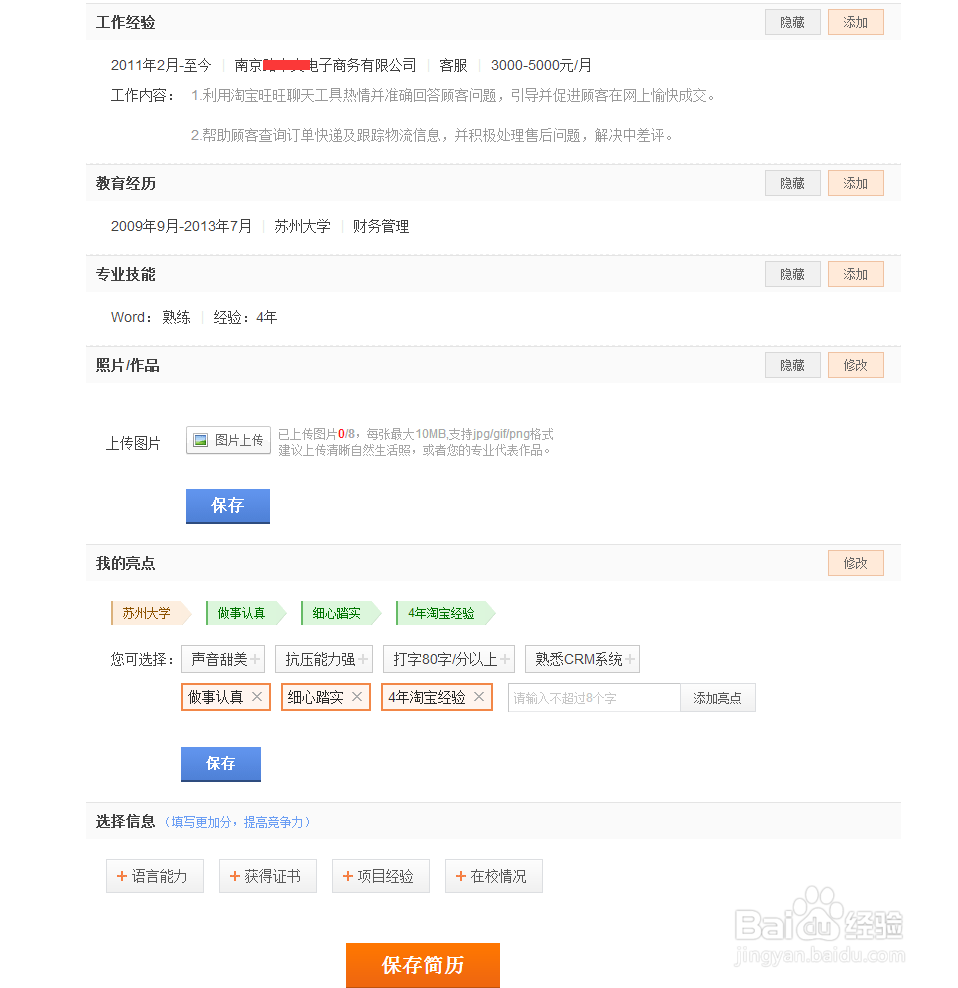Expand the 语言能力 section
This screenshot has width=958, height=988.
click(x=154, y=875)
